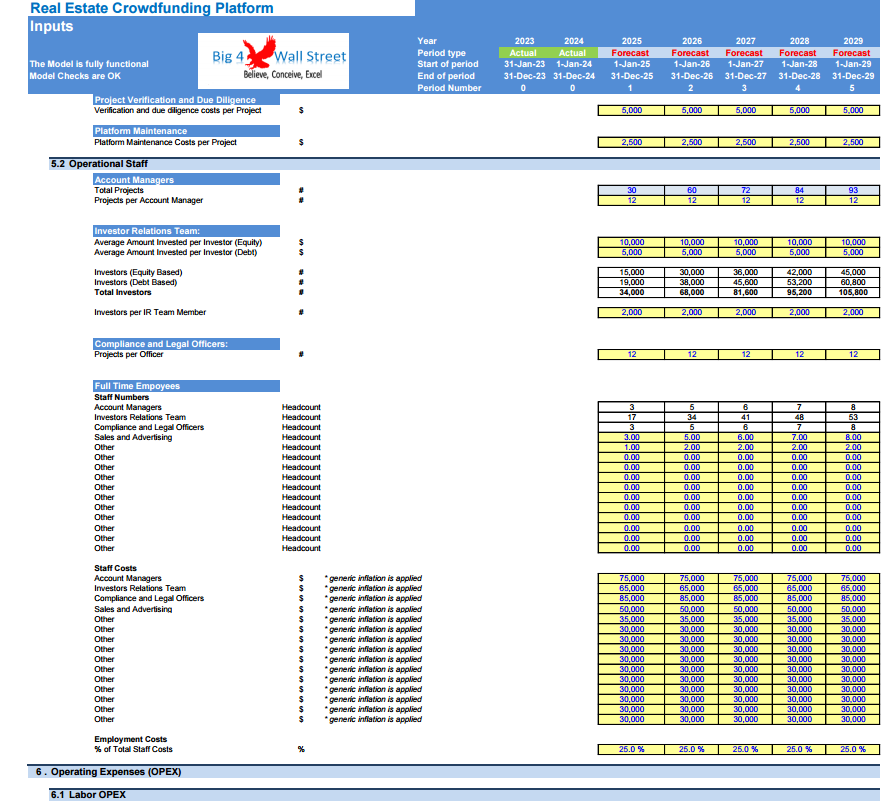Click the 'Staff Numbers' subheading
The height and width of the screenshot is (808, 895).
pyautogui.click(x=122, y=397)
